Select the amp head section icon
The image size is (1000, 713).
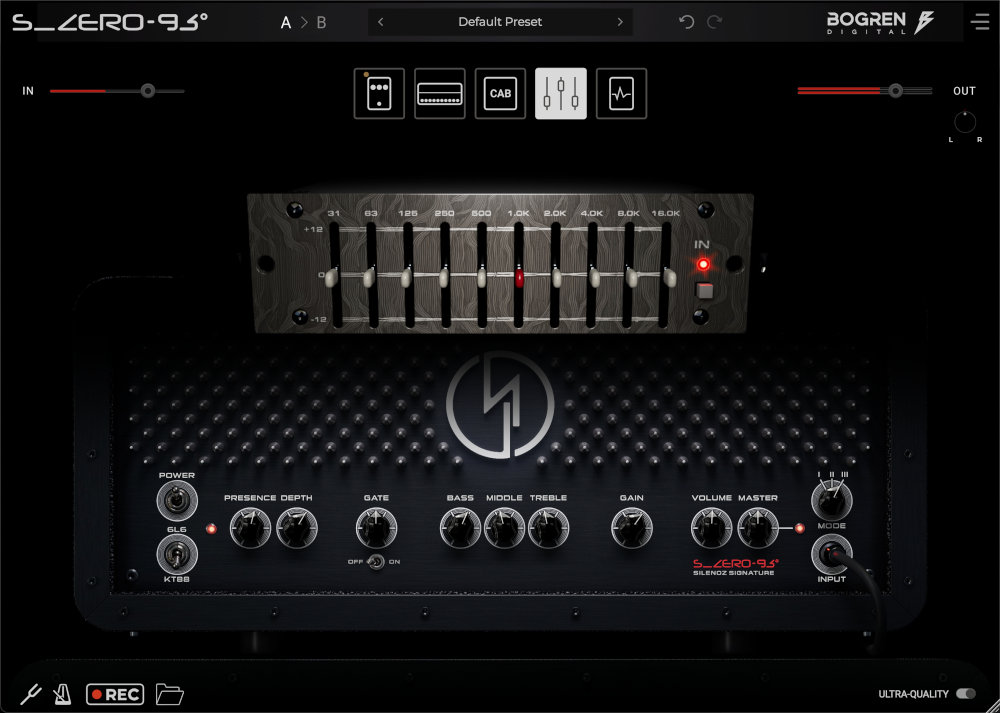click(x=440, y=94)
